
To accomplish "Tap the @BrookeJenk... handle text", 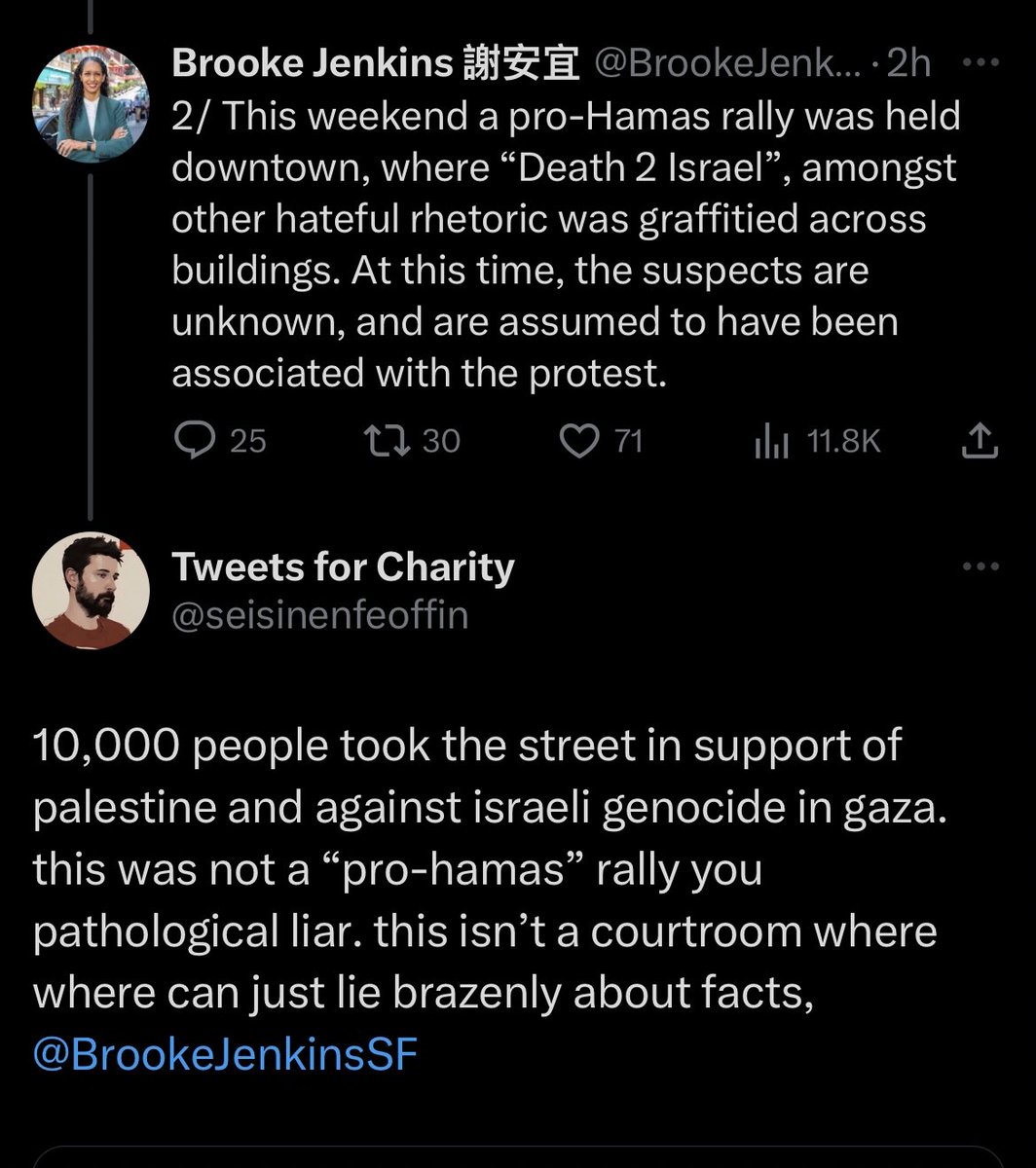I will point(727,64).
